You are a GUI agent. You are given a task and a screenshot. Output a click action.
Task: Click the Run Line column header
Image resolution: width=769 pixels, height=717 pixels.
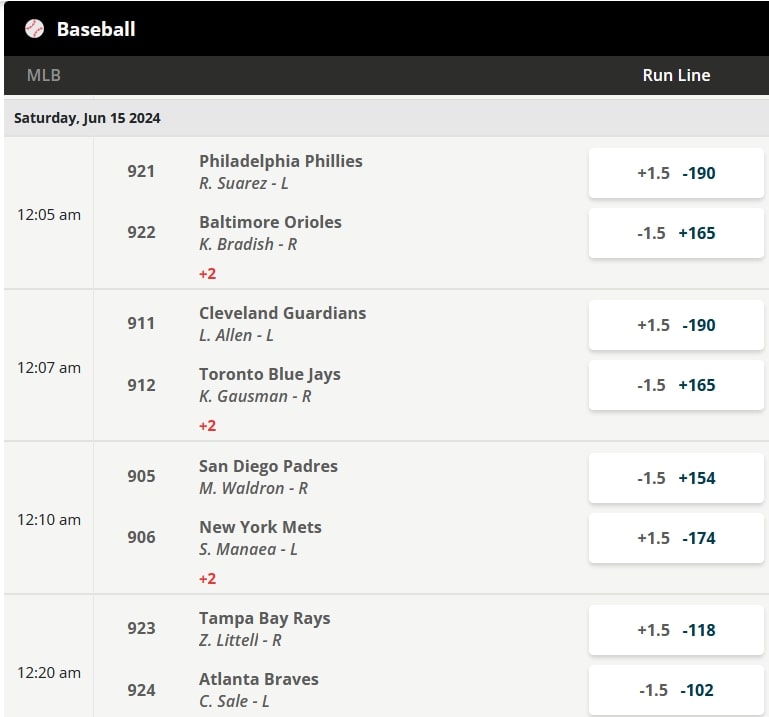676,75
